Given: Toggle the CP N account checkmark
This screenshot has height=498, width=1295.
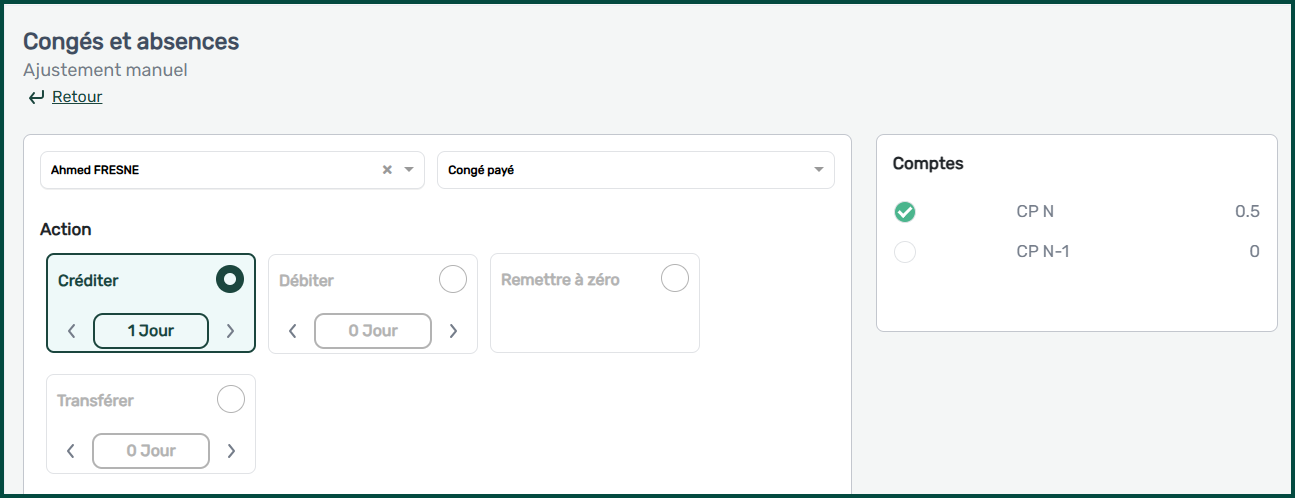Looking at the screenshot, I should (905, 212).
